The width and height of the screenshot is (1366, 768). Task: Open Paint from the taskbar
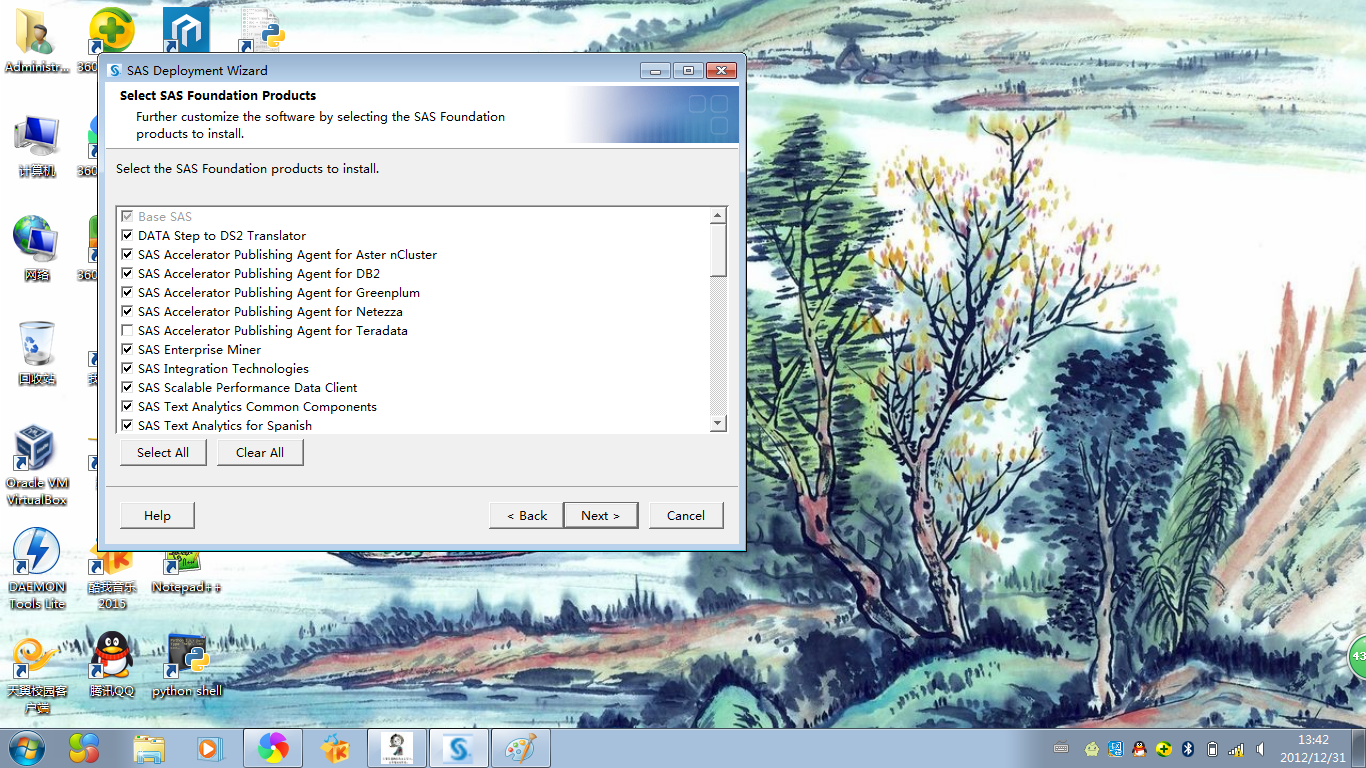(520, 748)
